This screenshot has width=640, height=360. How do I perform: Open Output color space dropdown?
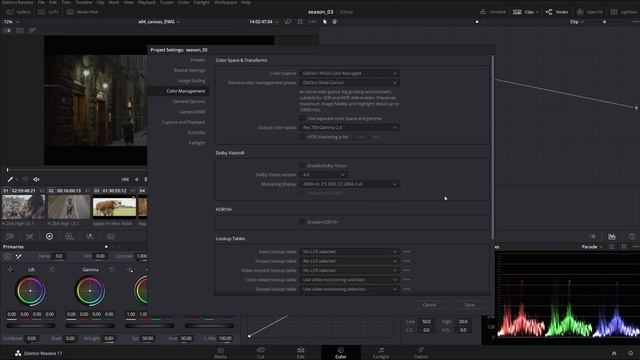point(349,127)
